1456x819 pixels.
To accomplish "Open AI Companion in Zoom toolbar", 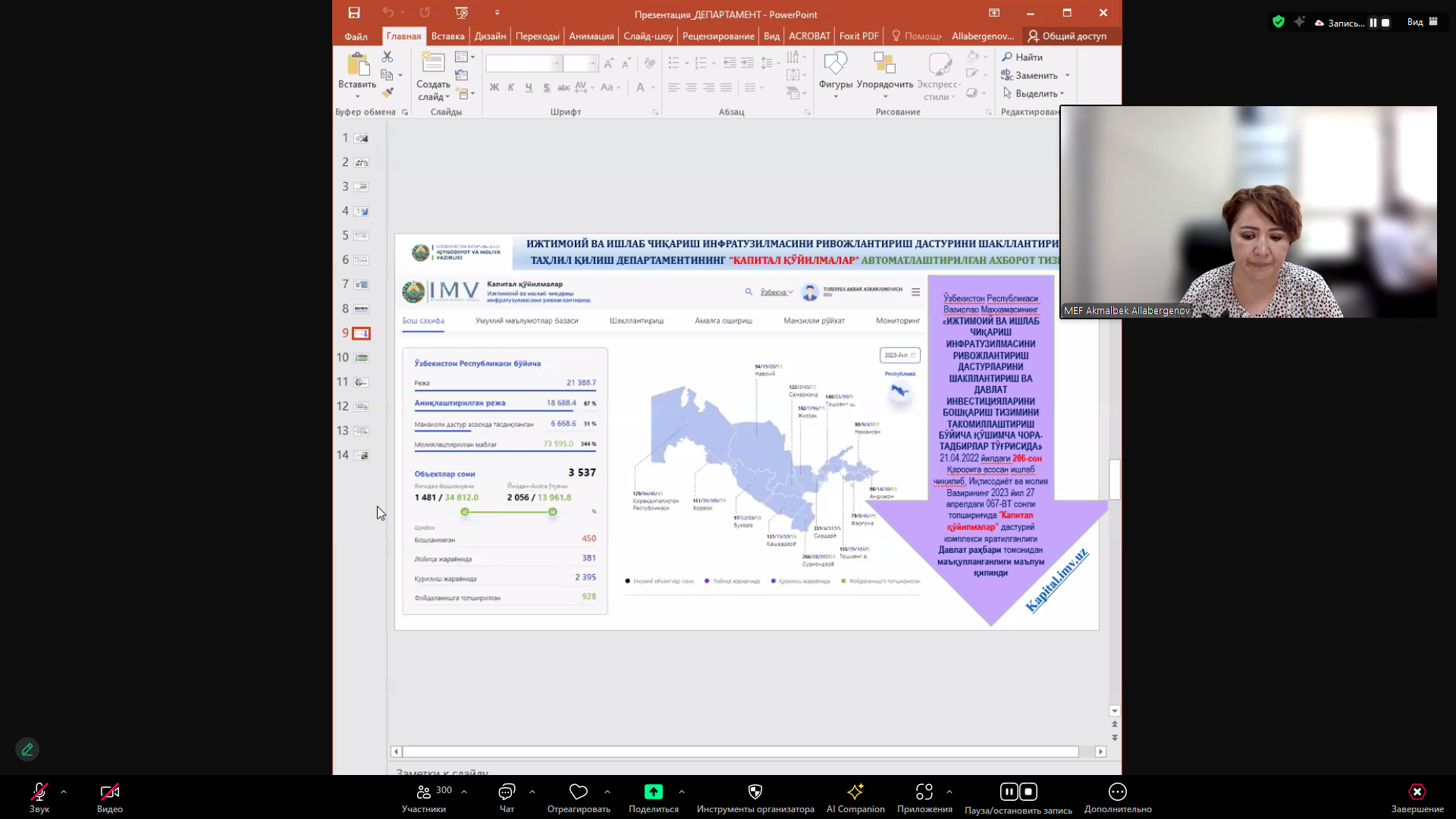I will pyautogui.click(x=855, y=798).
